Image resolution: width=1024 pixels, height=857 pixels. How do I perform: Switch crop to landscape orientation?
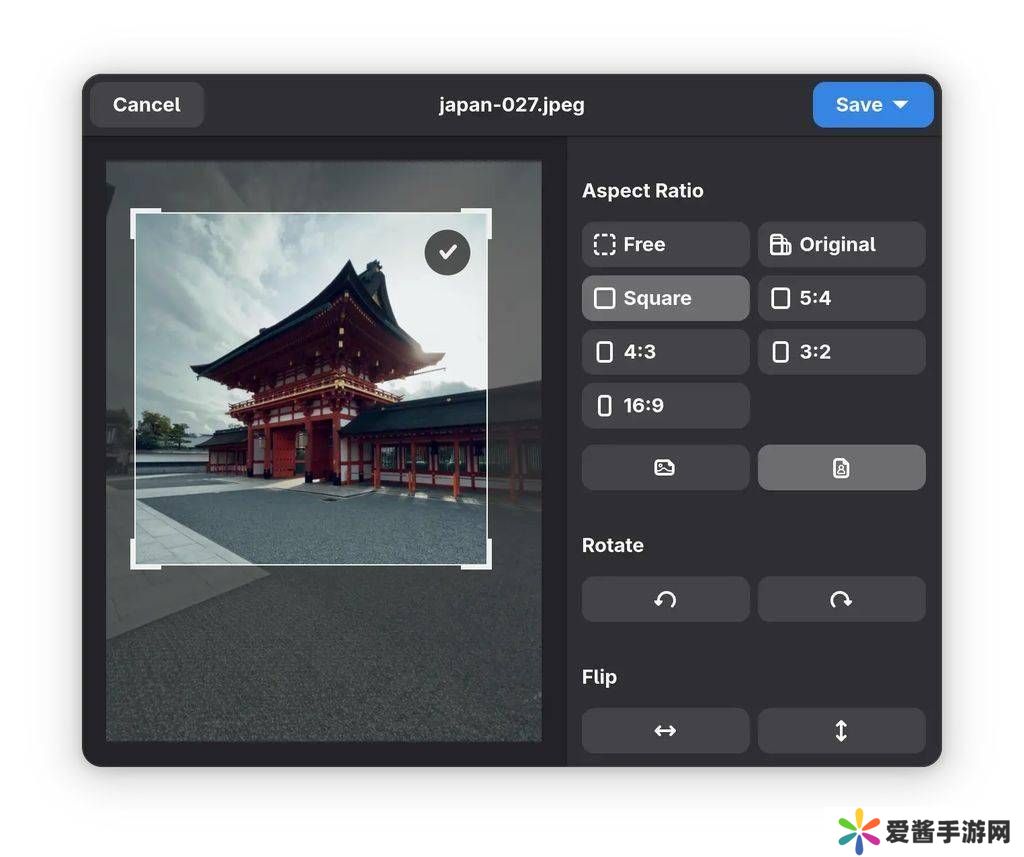point(665,467)
